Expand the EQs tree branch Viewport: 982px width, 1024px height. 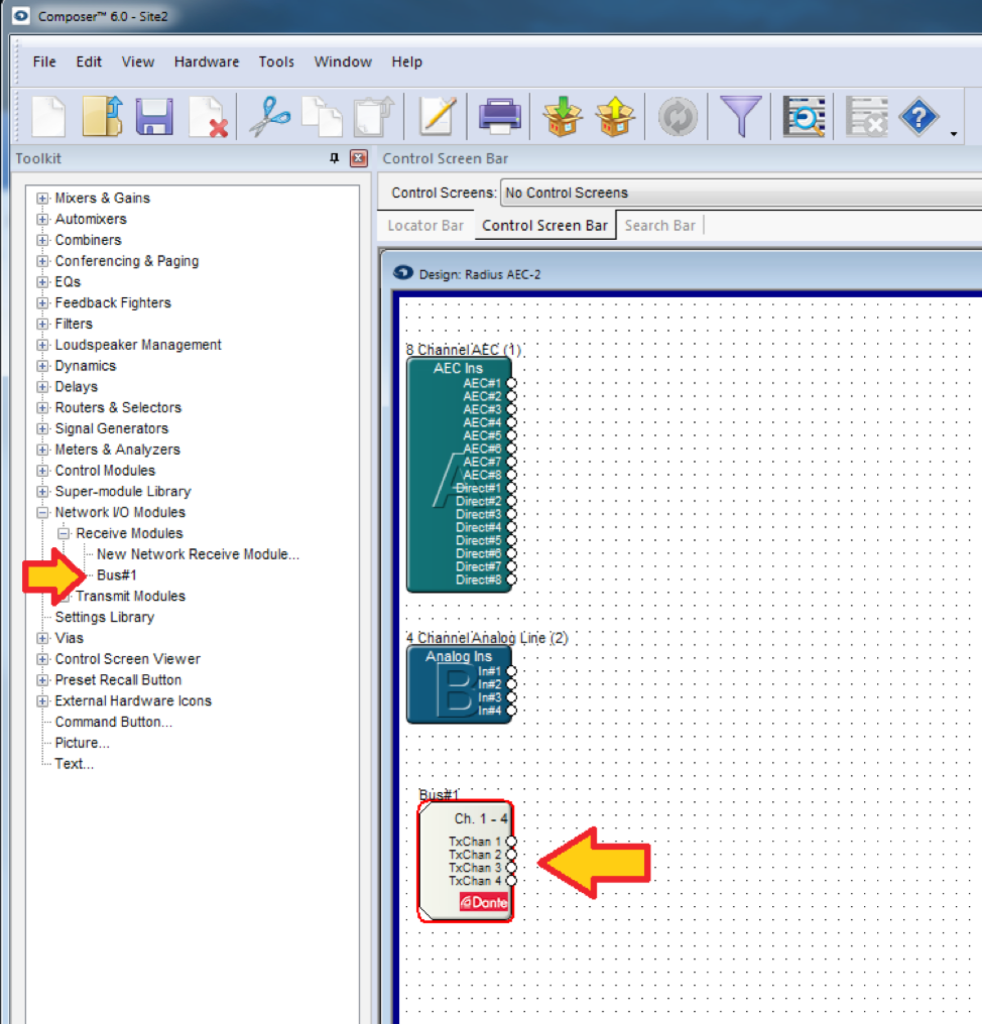click(41, 282)
